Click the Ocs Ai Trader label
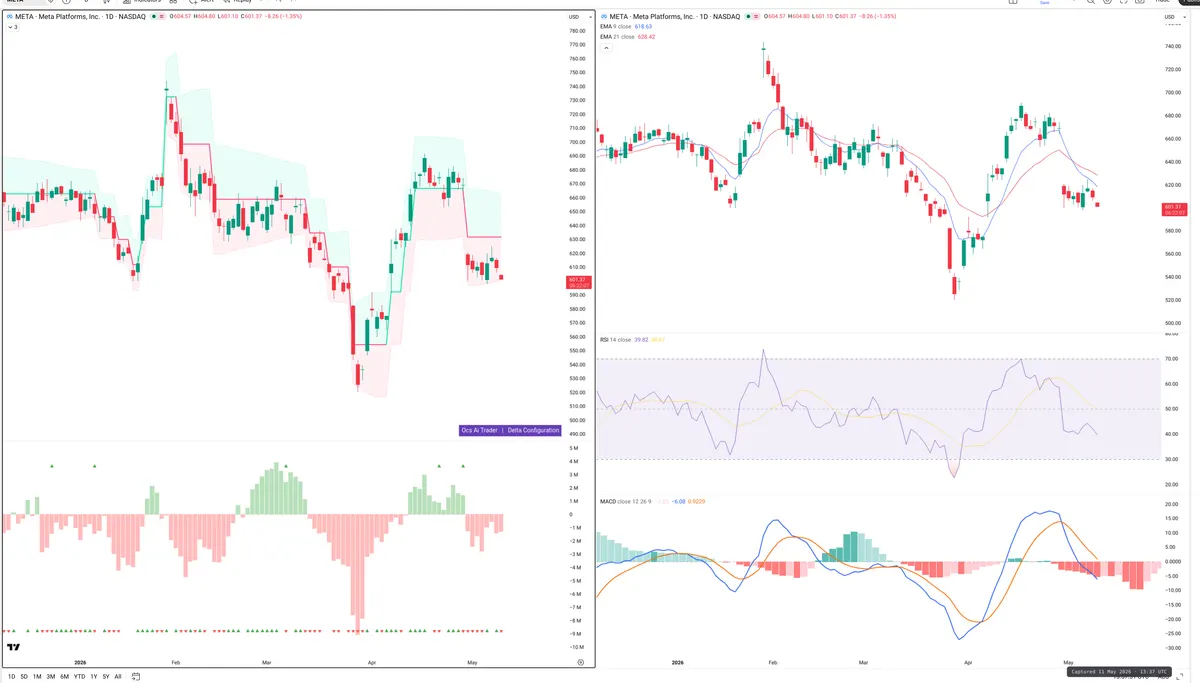The width and height of the screenshot is (1200, 683). [479, 430]
